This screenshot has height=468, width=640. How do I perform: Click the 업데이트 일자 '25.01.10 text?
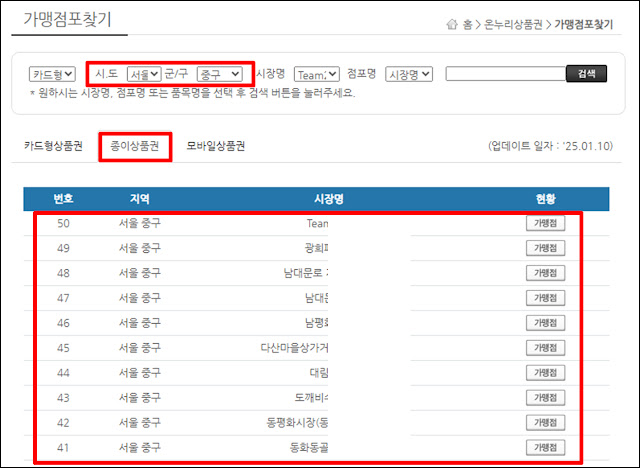551,146
